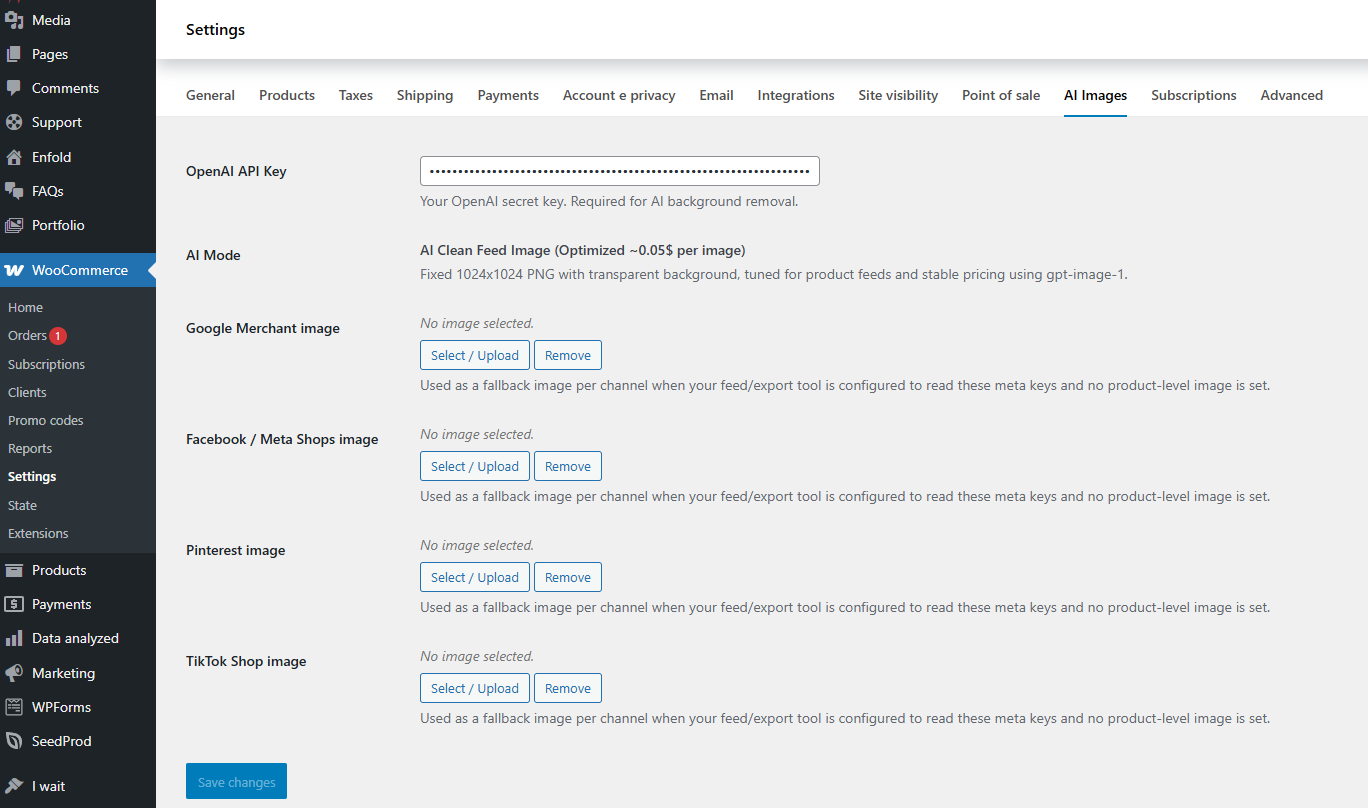Go to the Taxes tab
1368x808 pixels.
click(x=356, y=95)
